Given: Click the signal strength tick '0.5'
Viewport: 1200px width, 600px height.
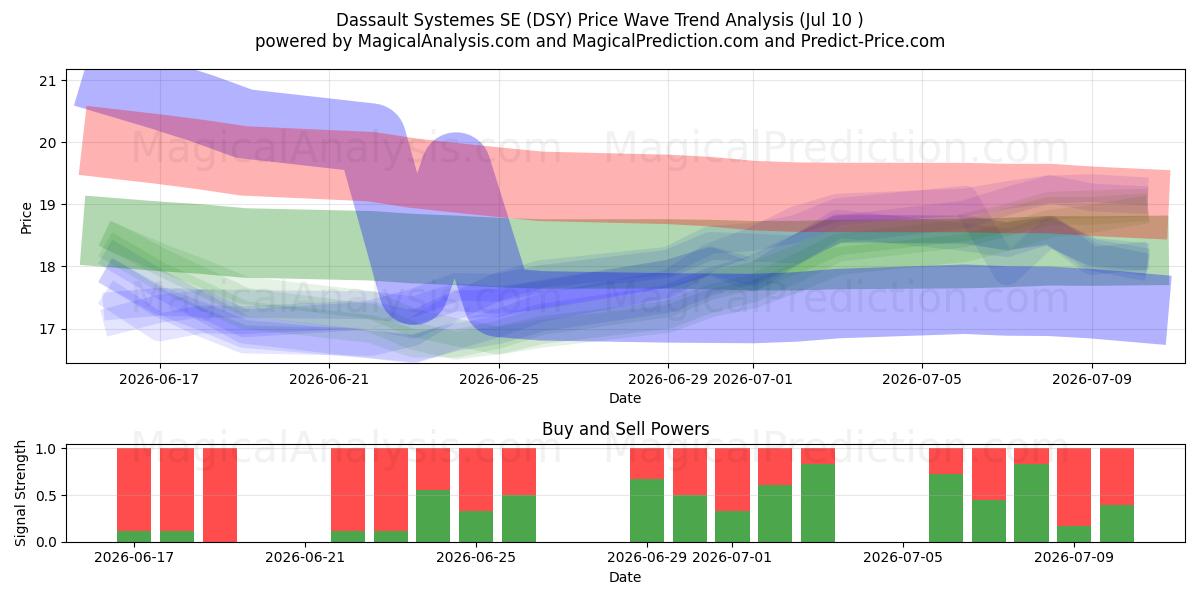Looking at the screenshot, I should [x=47, y=495].
